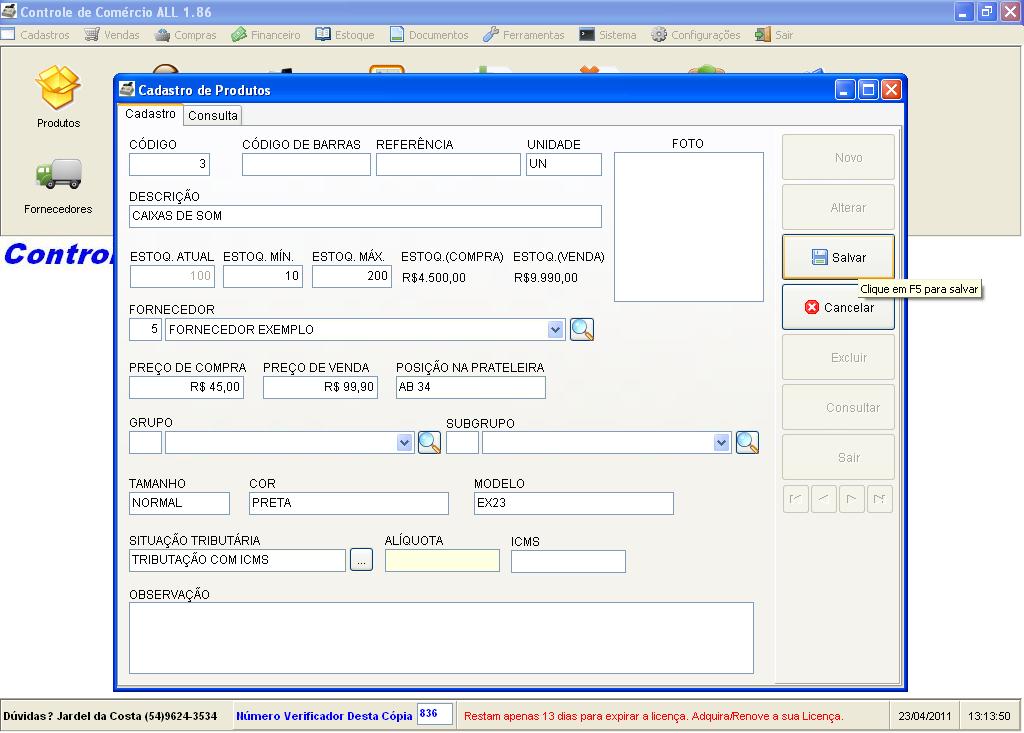The width and height of the screenshot is (1024, 733).
Task: Open the Configurações menu
Action: click(x=696, y=35)
